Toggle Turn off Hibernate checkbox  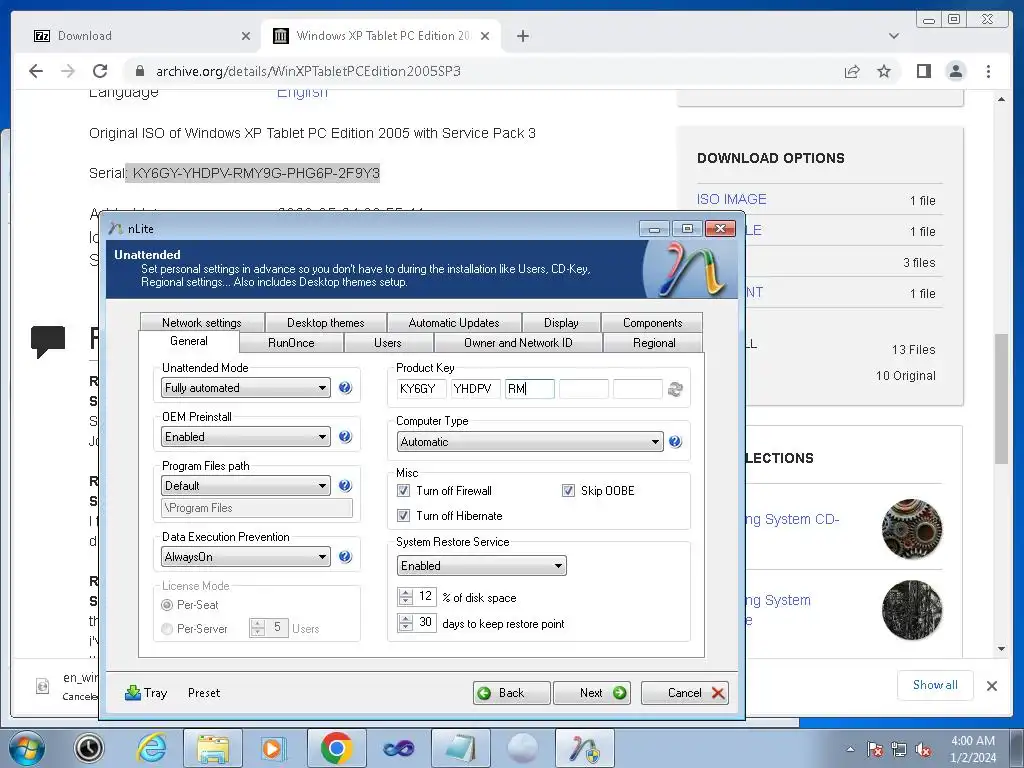[x=404, y=516]
